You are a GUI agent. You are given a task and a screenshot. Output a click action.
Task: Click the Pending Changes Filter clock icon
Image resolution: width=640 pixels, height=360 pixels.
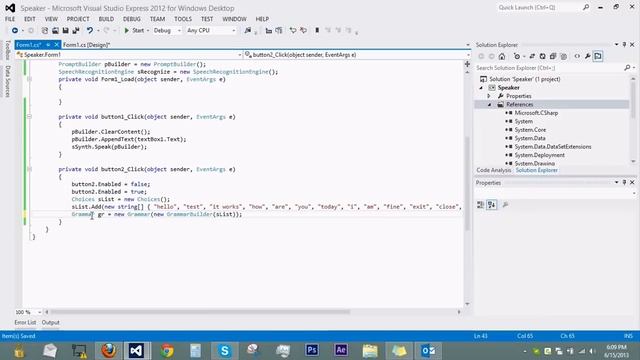coord(517,56)
